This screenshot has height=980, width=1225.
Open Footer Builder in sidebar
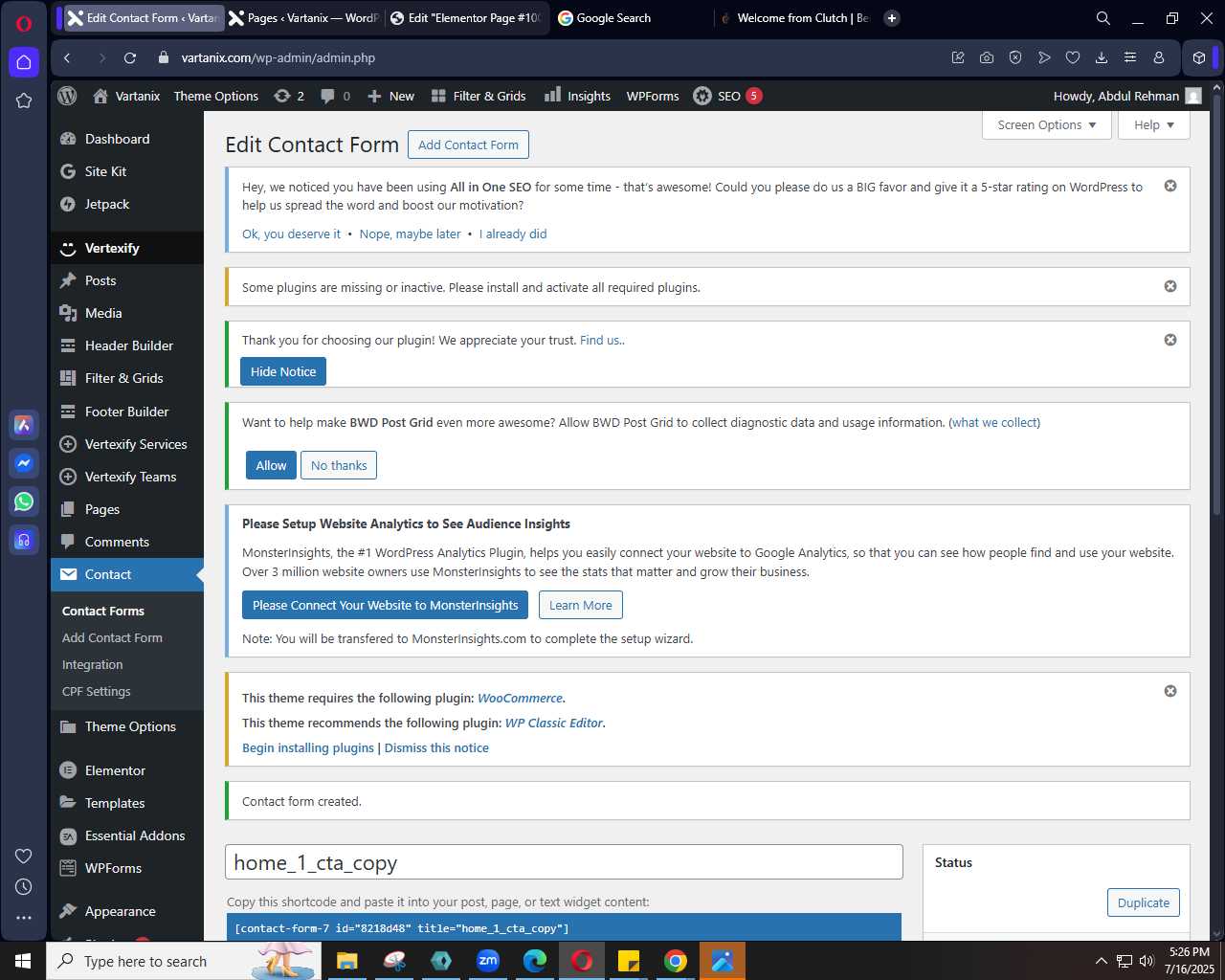(x=127, y=412)
